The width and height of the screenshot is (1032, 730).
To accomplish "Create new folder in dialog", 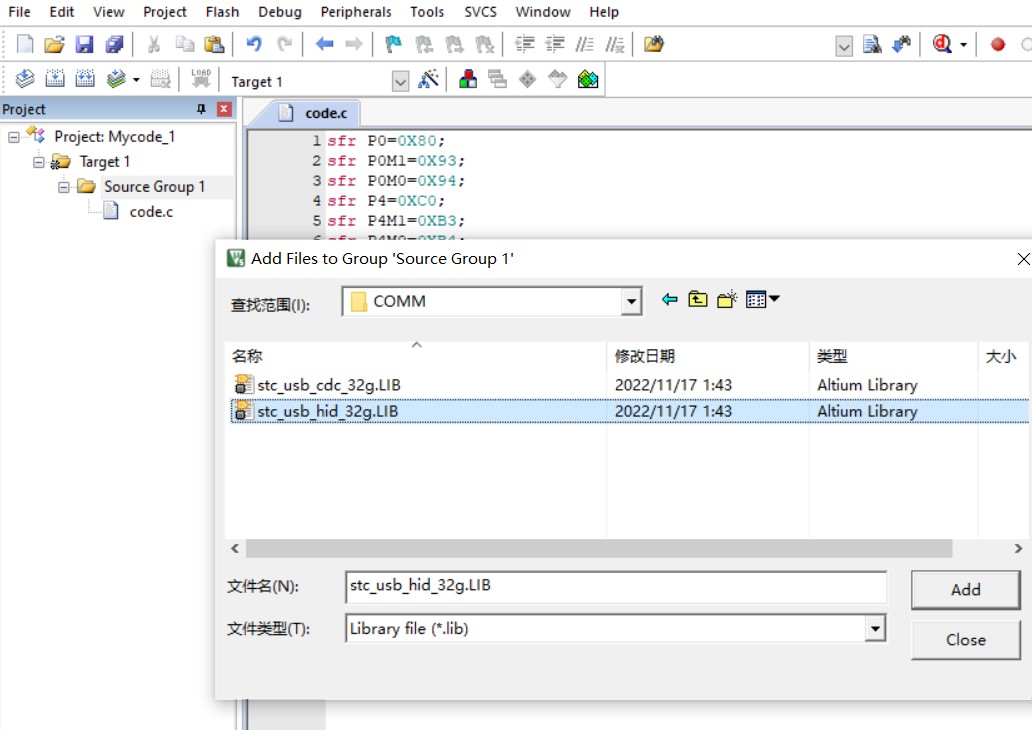I will pyautogui.click(x=727, y=300).
